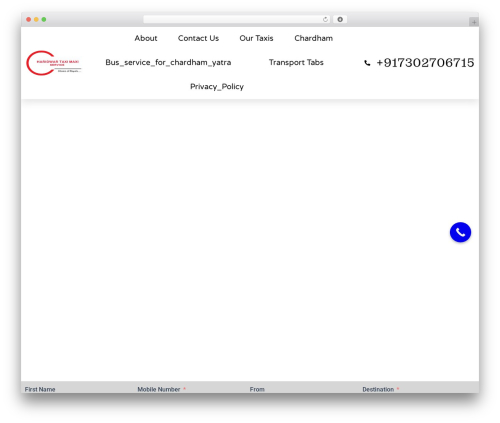Viewport: 500px width, 423px height.
Task: Open Bus_service_for_chardham_yatra menu item
Action: tap(168, 63)
